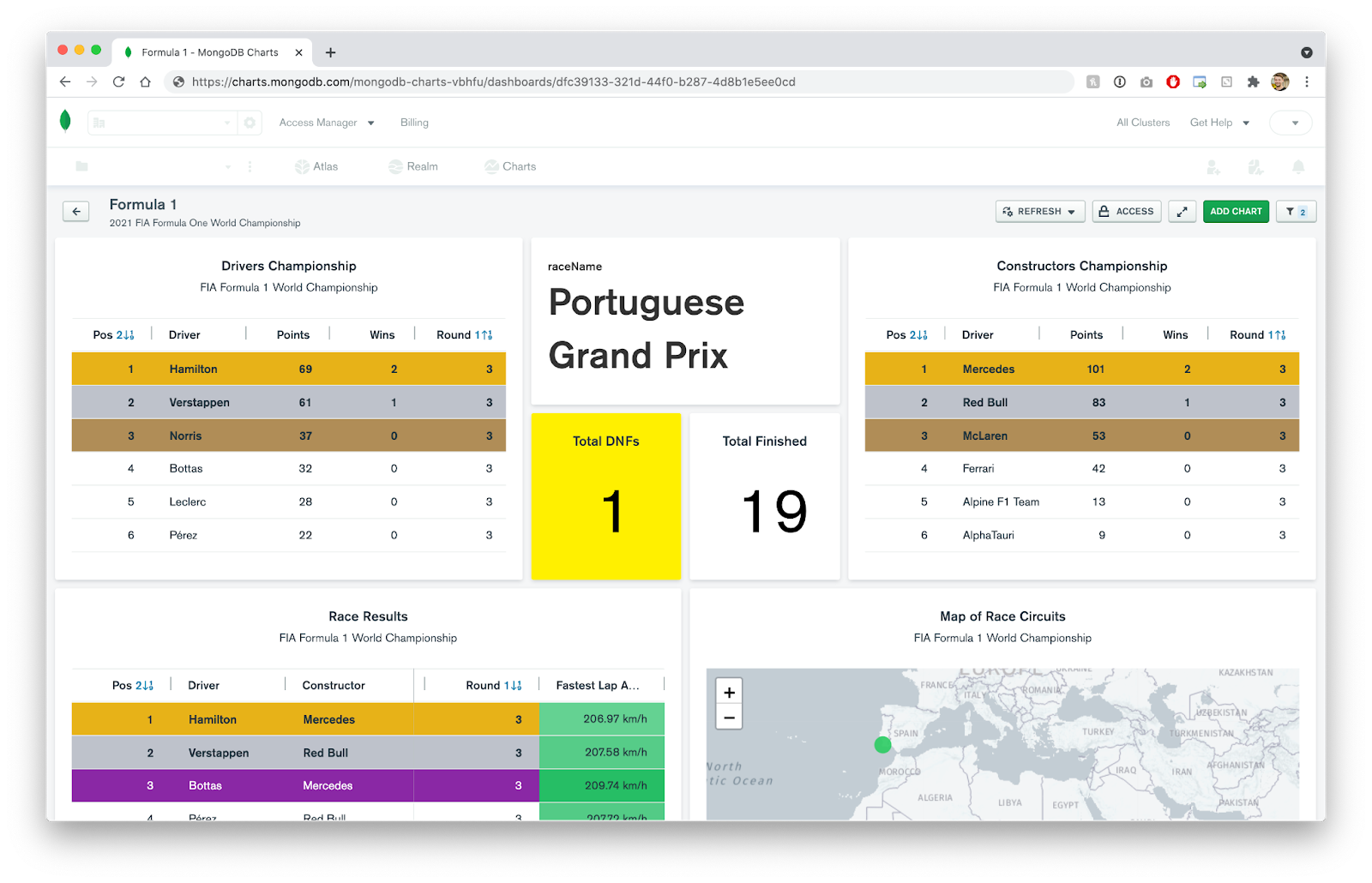Expand the Access Manager menu
1372x883 pixels.
[327, 123]
